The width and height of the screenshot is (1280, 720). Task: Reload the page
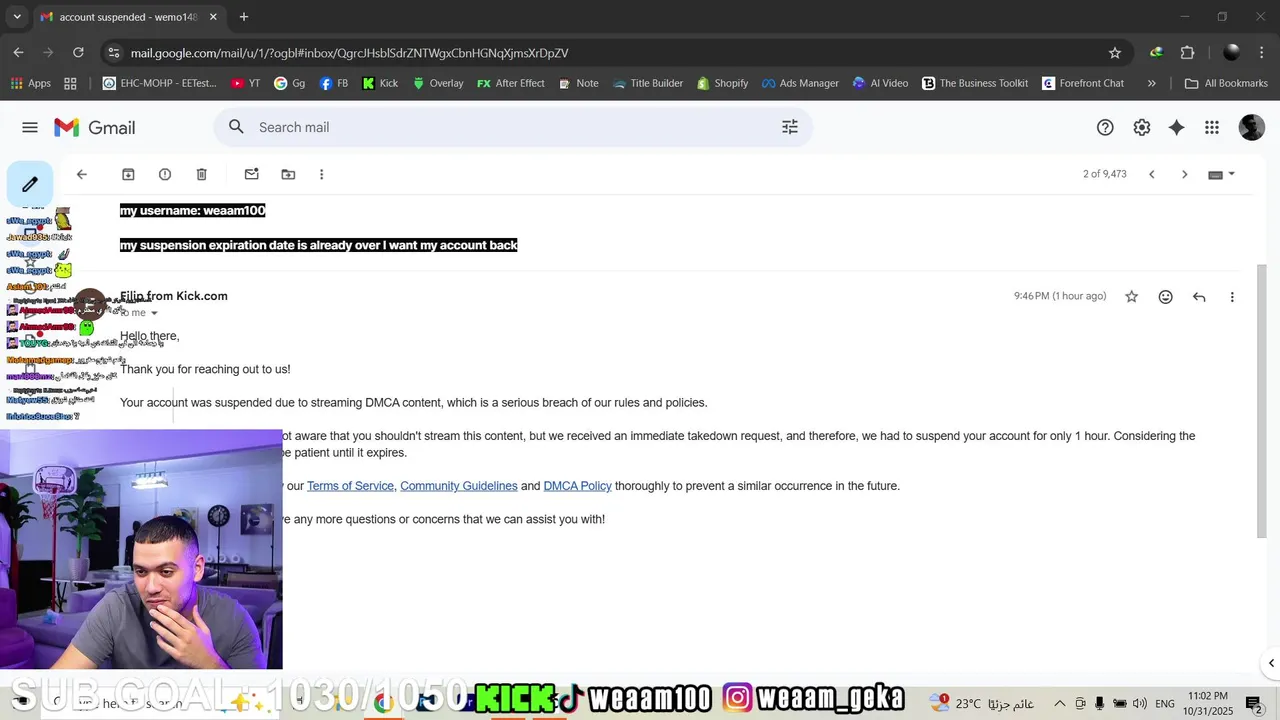pos(78,53)
